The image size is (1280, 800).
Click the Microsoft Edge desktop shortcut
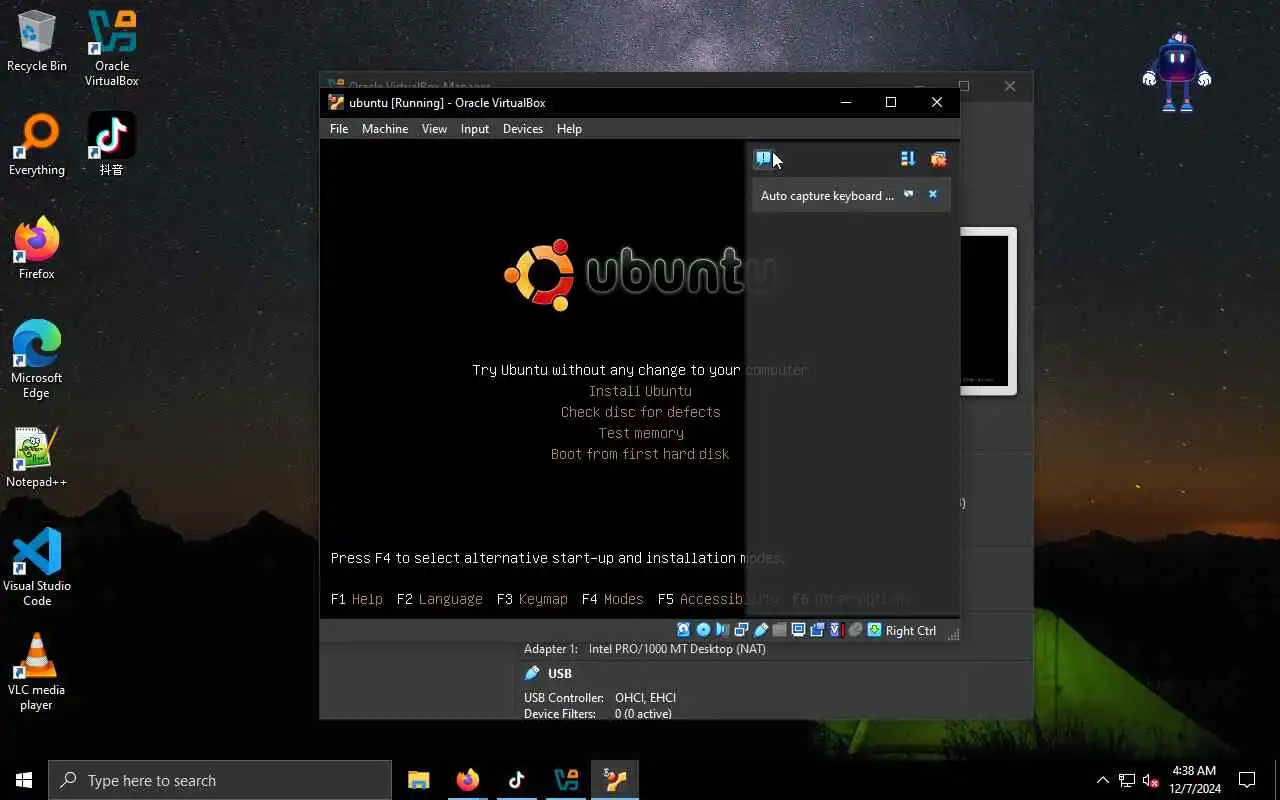(x=37, y=360)
